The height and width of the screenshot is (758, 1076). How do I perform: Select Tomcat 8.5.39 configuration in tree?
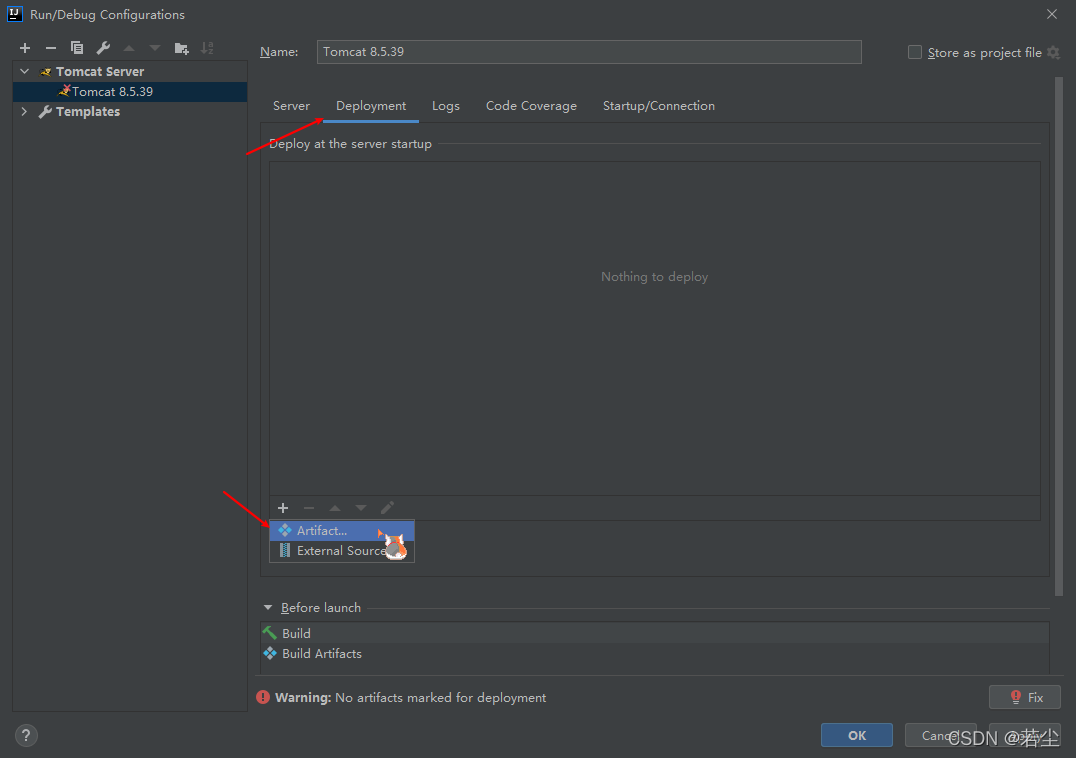[130, 91]
